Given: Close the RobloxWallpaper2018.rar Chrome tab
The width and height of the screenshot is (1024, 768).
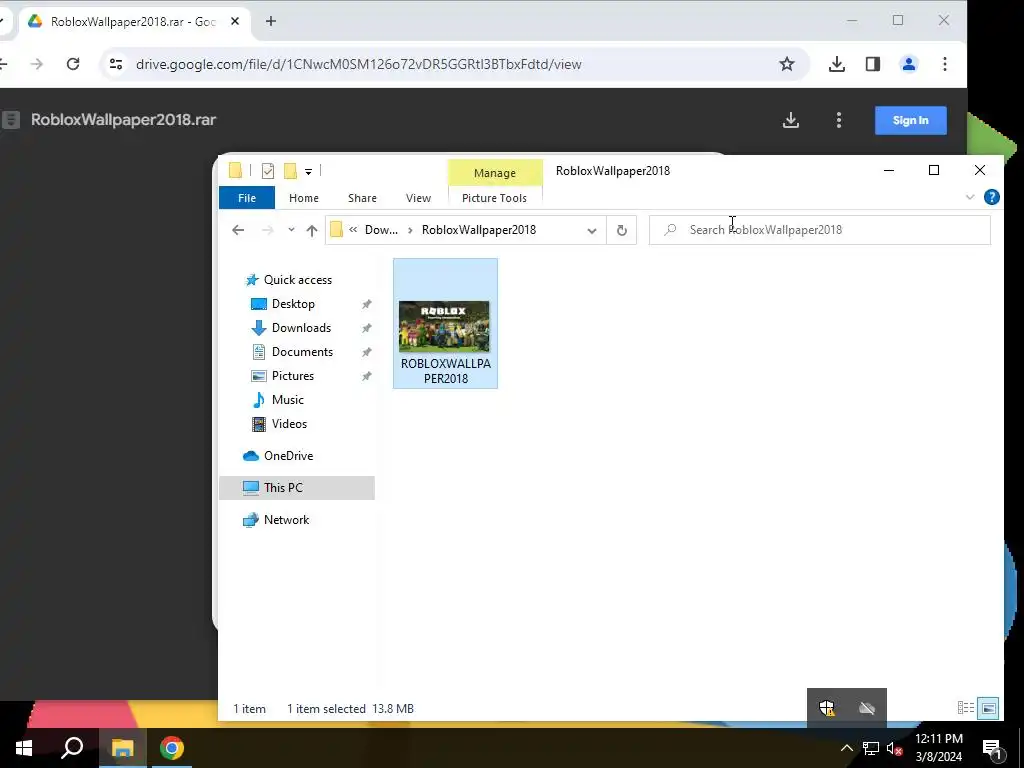Looking at the screenshot, I should [x=235, y=22].
